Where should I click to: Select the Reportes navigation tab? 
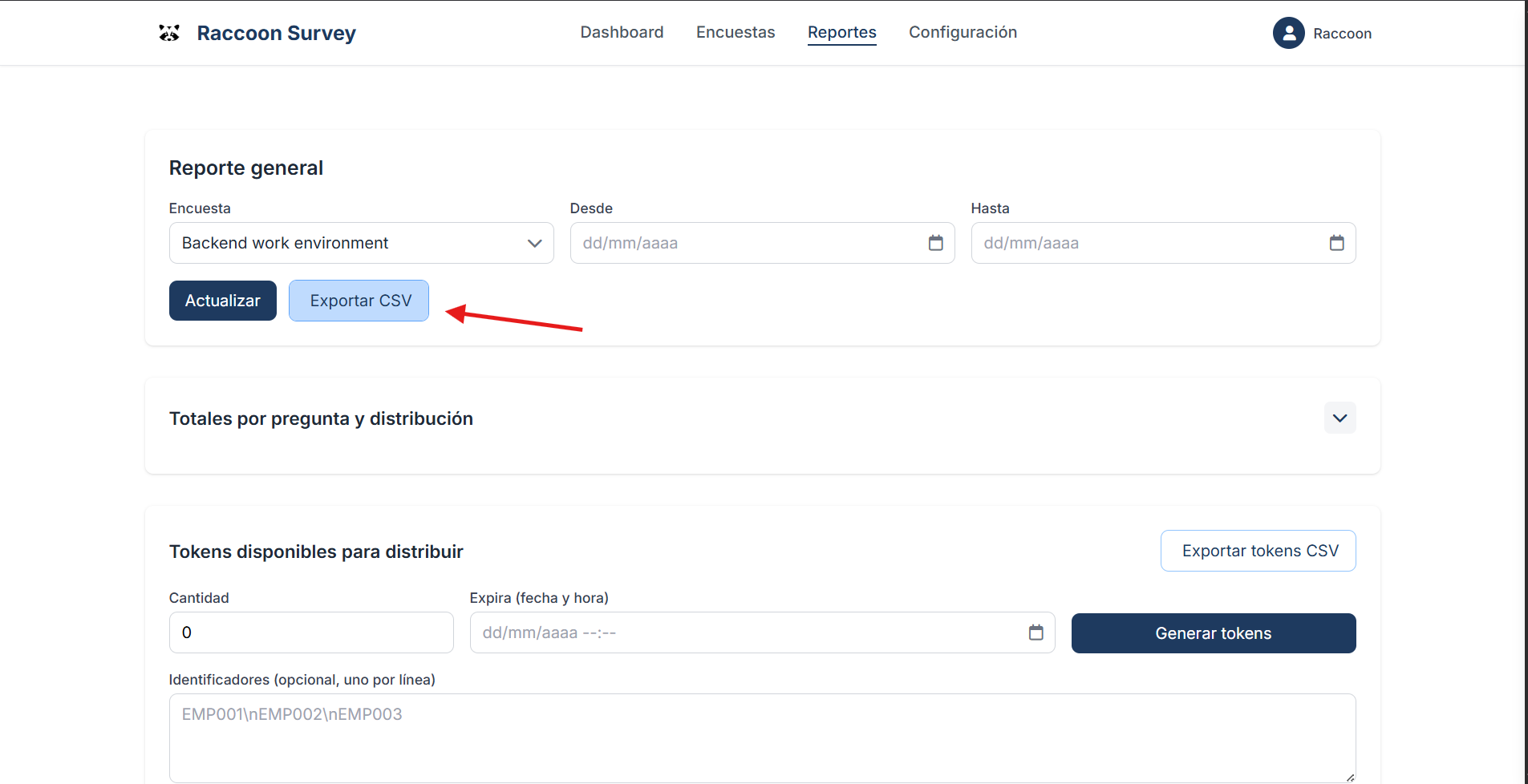point(841,32)
